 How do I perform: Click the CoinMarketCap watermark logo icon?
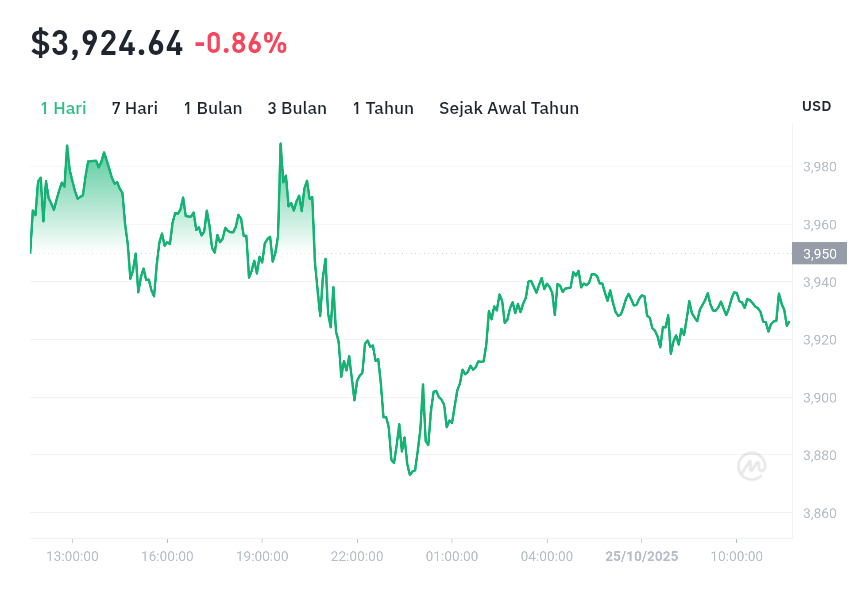coord(752,466)
